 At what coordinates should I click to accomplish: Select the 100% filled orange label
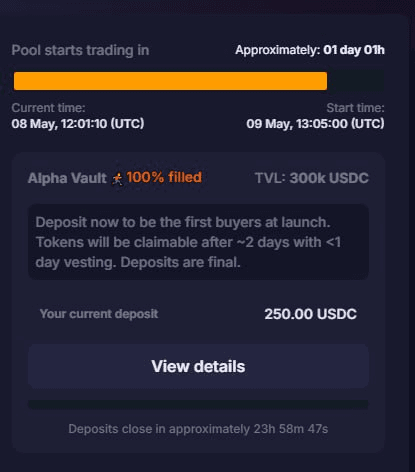tap(164, 177)
